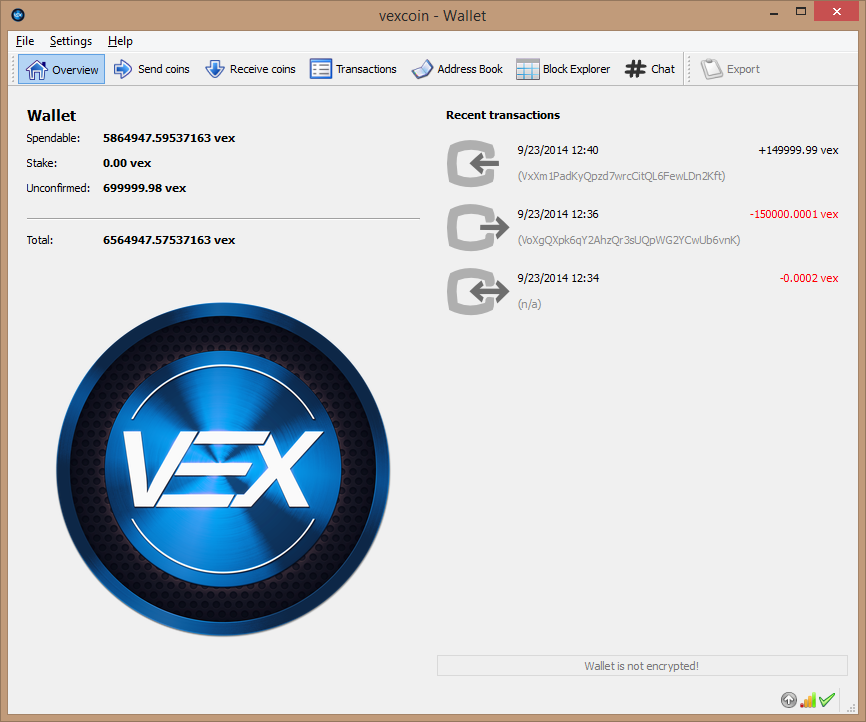The height and width of the screenshot is (722, 866).
Task: Click the vexcoin app icon in title bar
Action: click(x=18, y=15)
